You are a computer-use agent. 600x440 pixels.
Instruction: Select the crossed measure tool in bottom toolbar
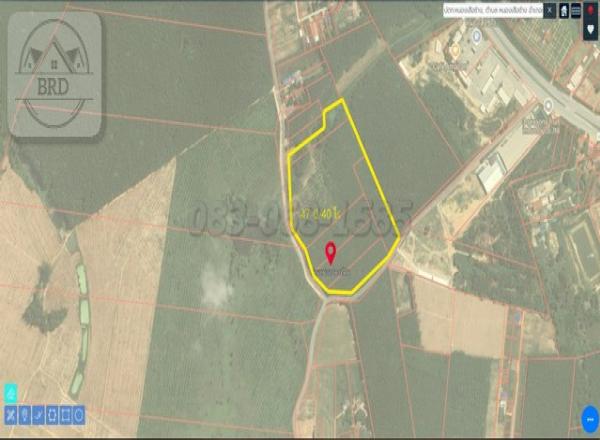pos(10,413)
